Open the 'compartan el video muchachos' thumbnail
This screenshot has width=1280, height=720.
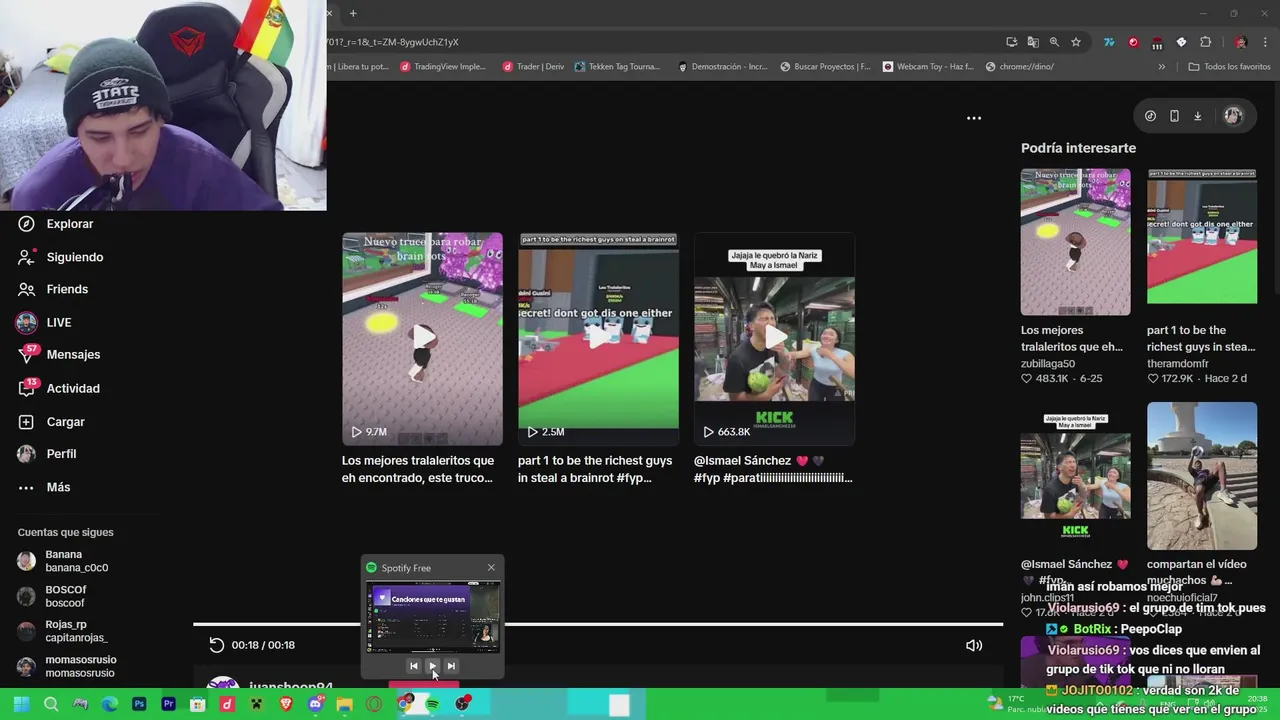point(1202,476)
